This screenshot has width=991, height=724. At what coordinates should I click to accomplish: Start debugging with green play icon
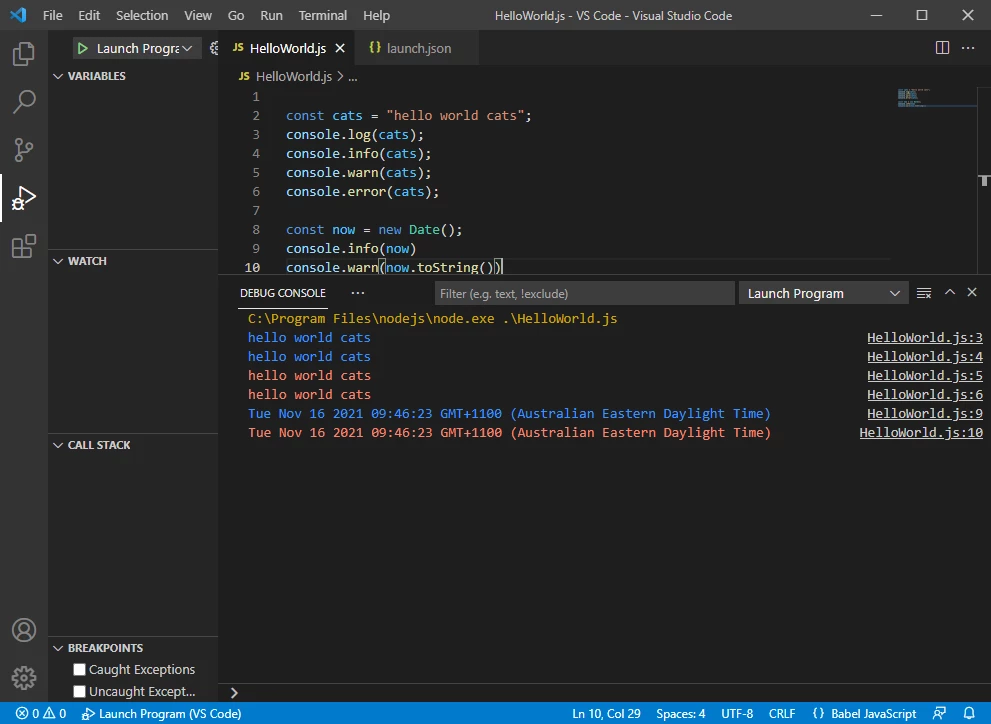pyautogui.click(x=82, y=48)
